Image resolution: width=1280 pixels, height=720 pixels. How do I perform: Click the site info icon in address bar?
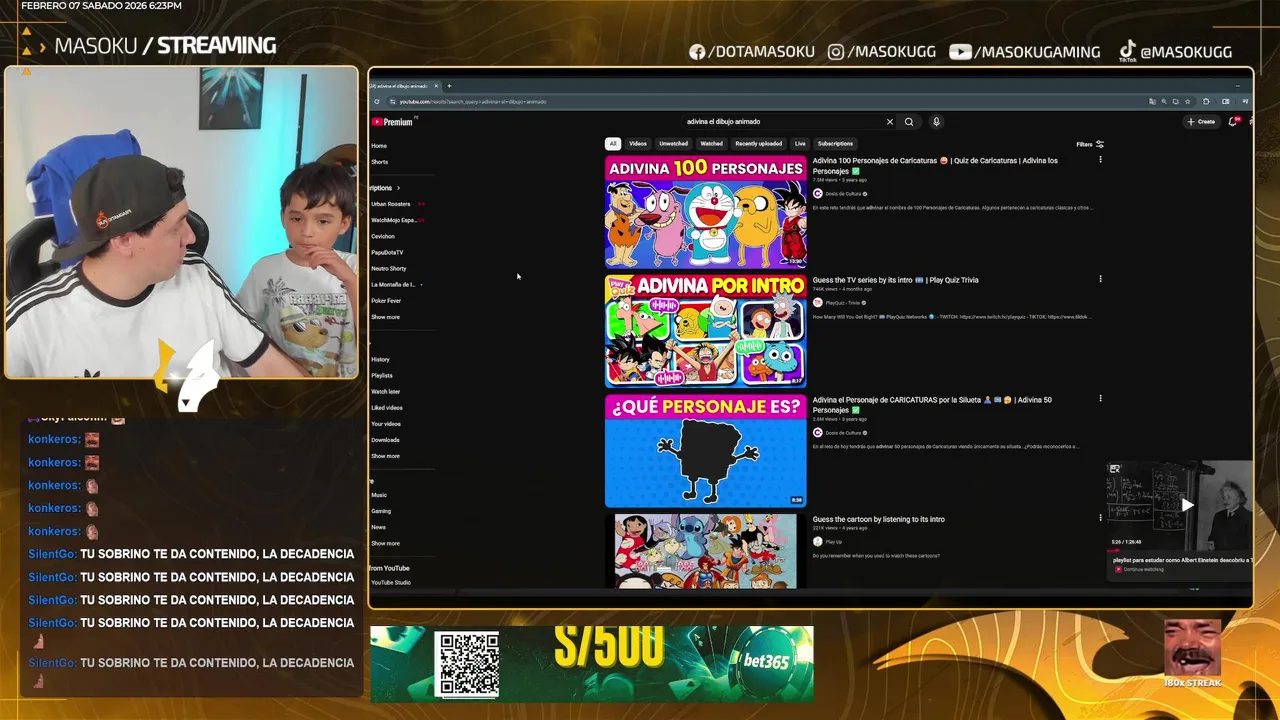[393, 101]
